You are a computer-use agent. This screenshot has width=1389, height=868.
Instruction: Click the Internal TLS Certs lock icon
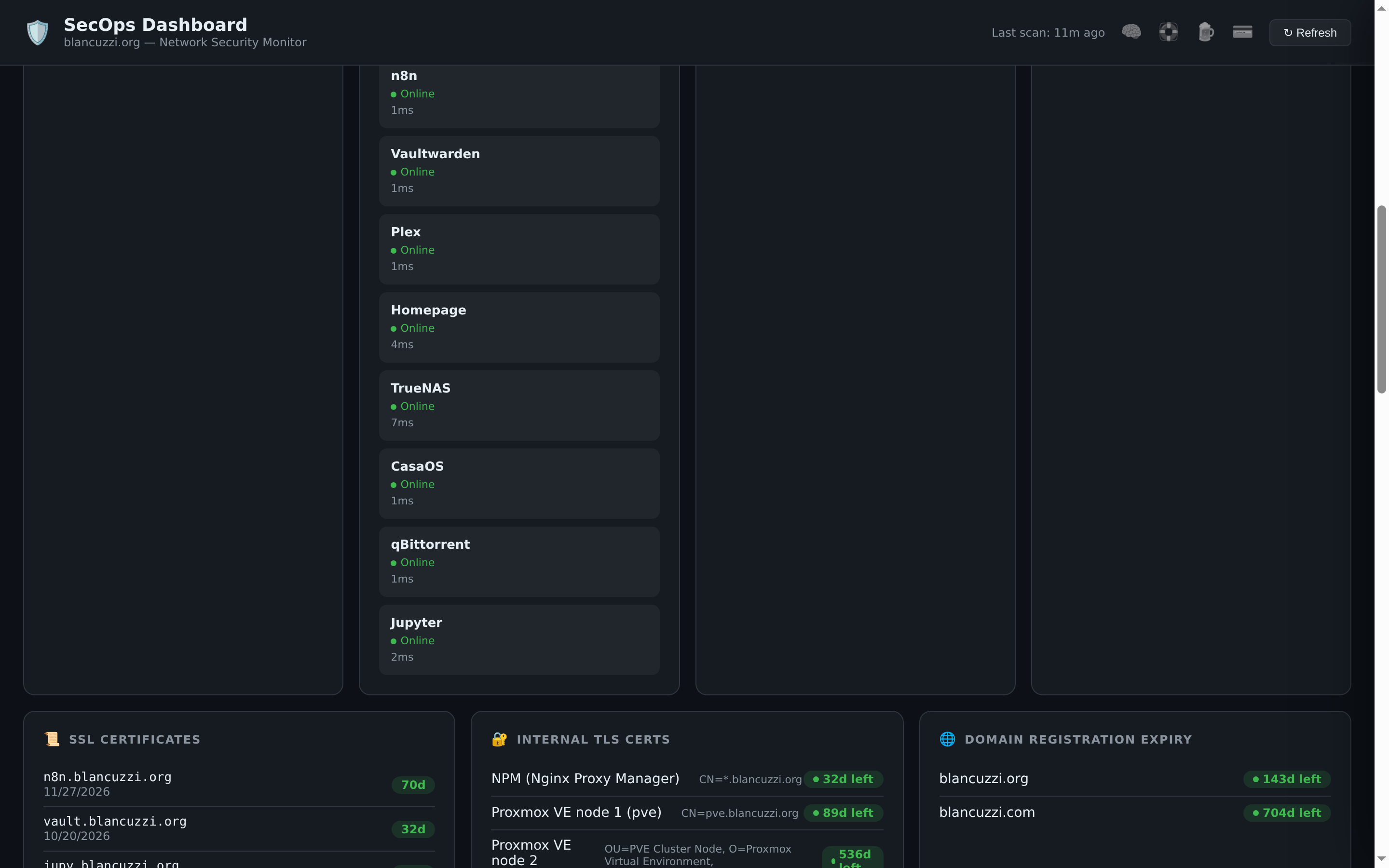[x=499, y=739]
